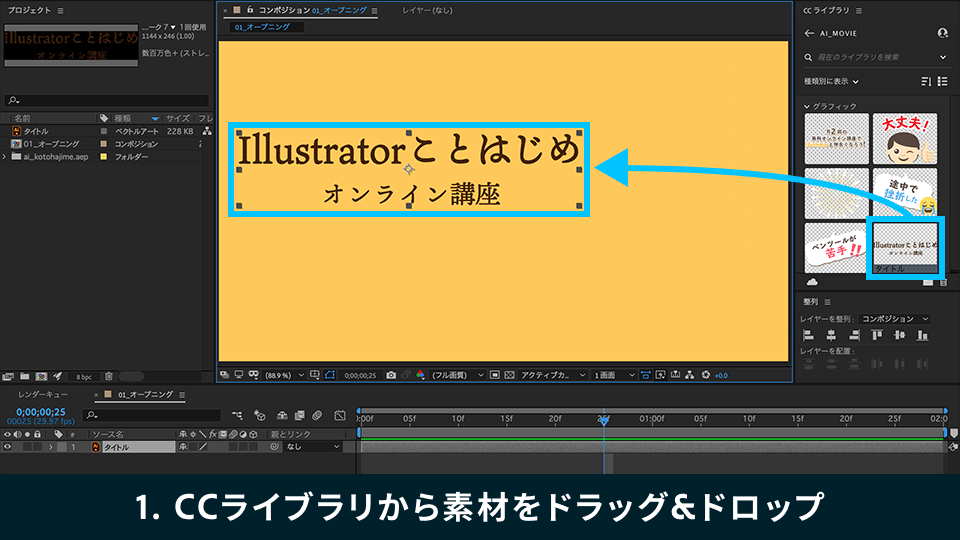Click the timeline layer search field
The image size is (960, 540).
click(152, 415)
